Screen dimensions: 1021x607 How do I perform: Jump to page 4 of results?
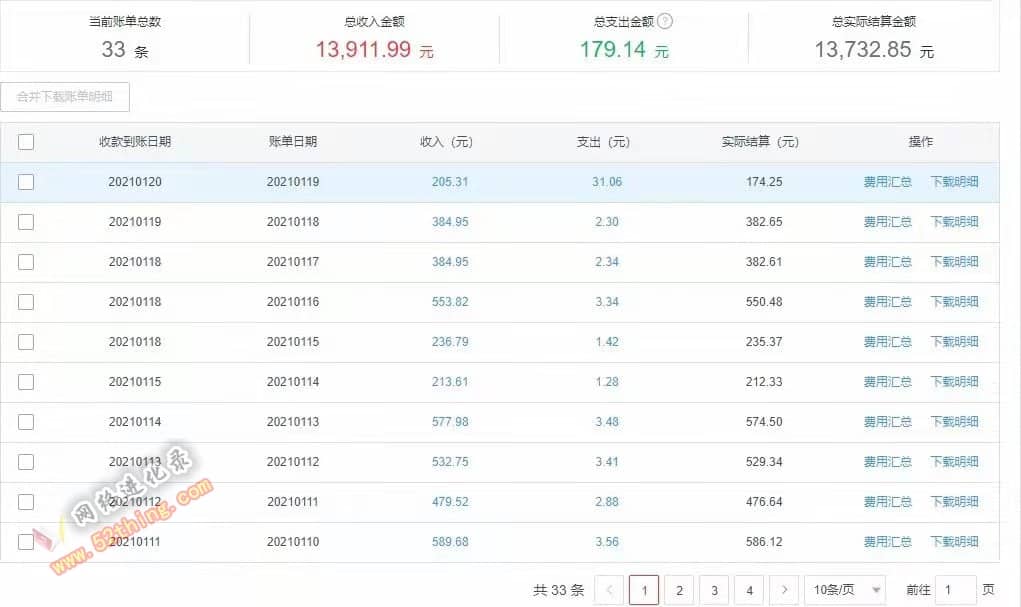click(x=749, y=590)
